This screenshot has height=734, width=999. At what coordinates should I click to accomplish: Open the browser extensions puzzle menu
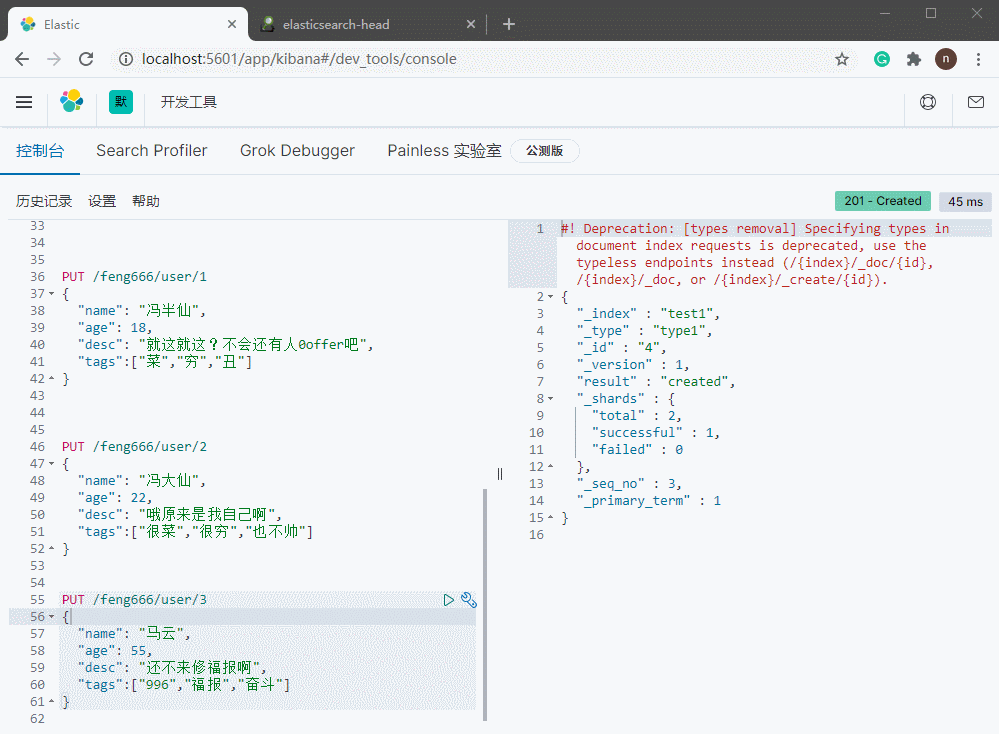point(914,59)
